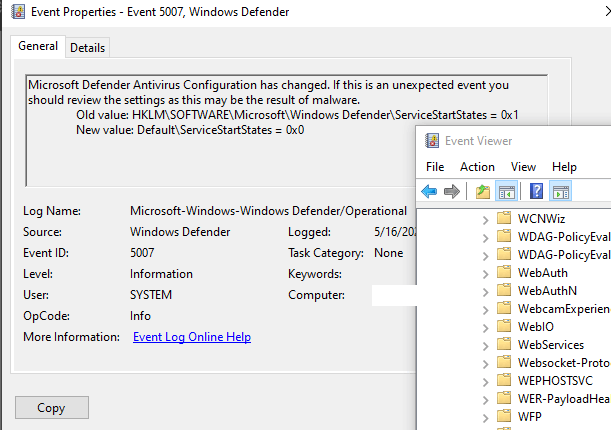Click the blue Help question mark icon
This screenshot has height=430, width=611.
(x=537, y=191)
